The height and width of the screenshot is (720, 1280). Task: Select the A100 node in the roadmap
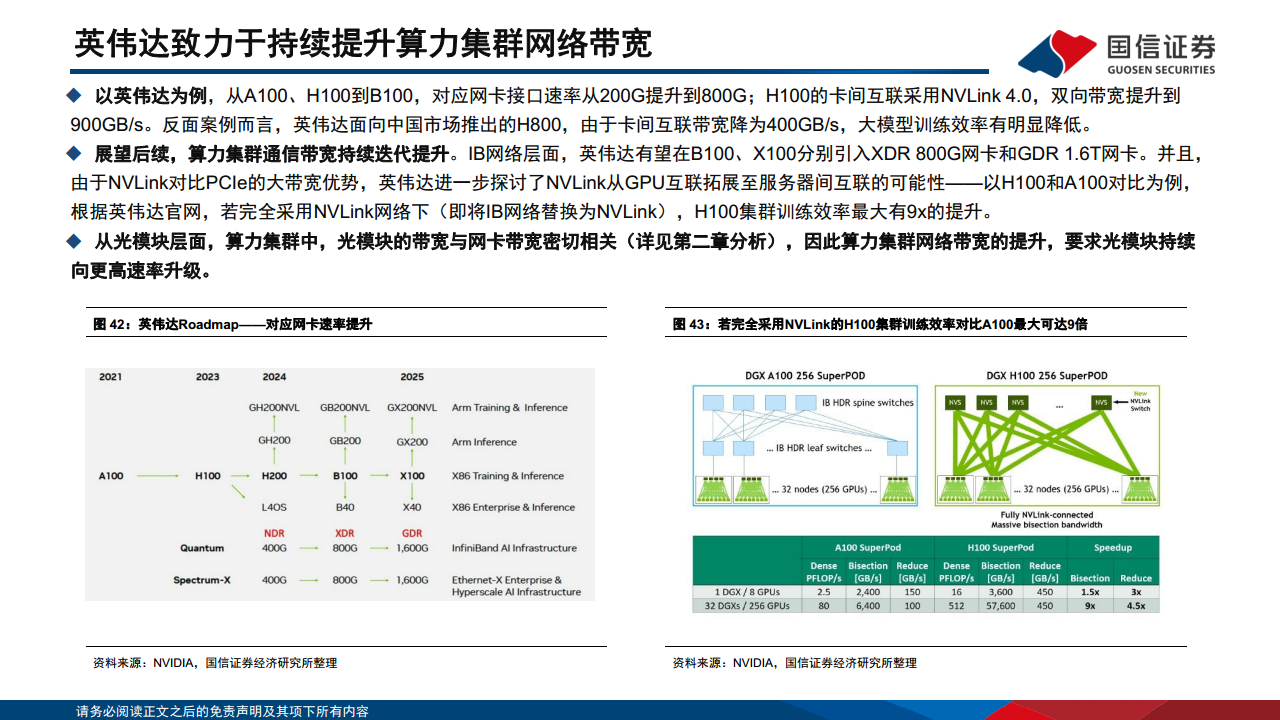point(110,477)
